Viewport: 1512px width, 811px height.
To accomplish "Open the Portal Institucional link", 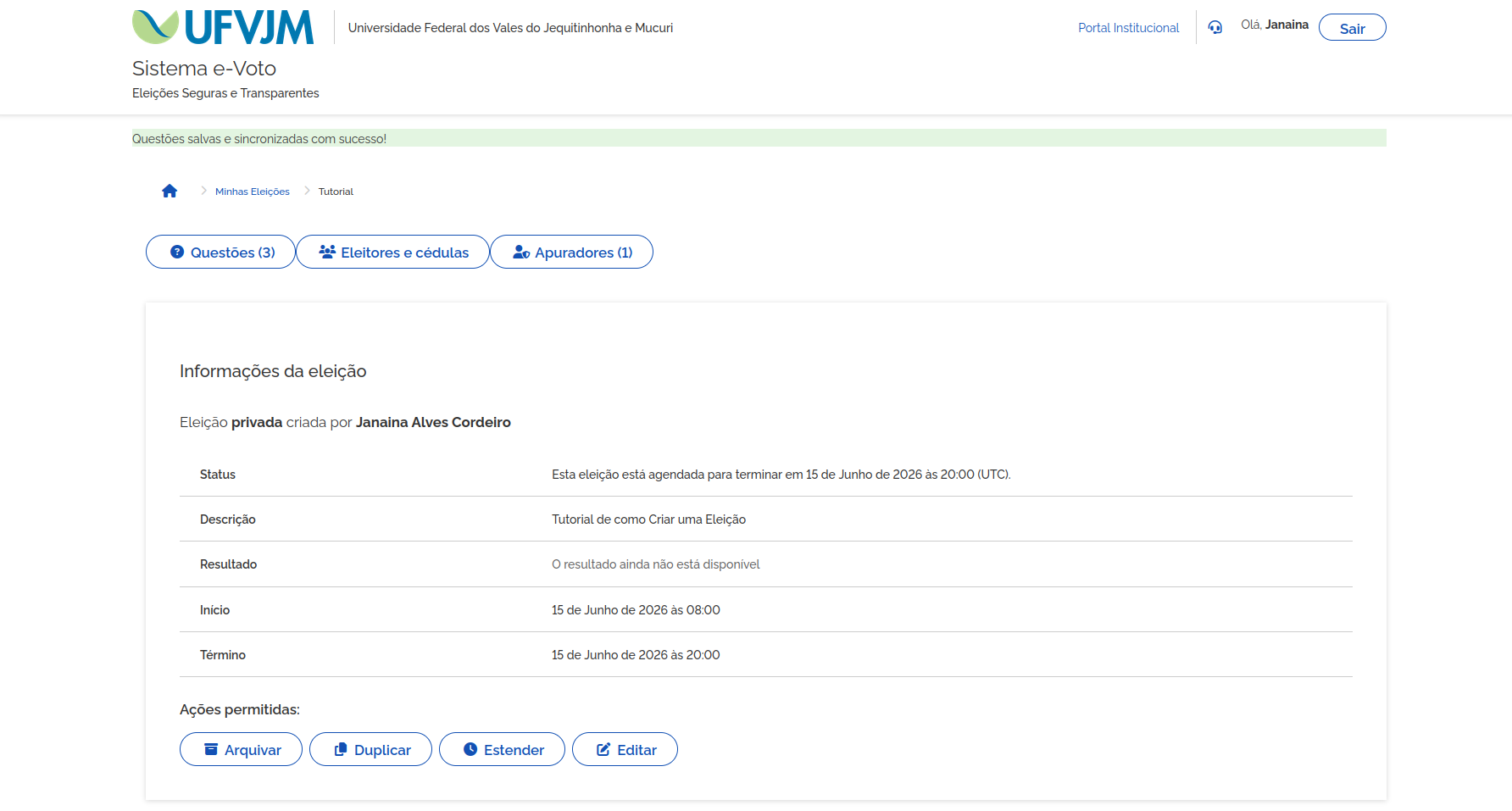I will 1128,28.
